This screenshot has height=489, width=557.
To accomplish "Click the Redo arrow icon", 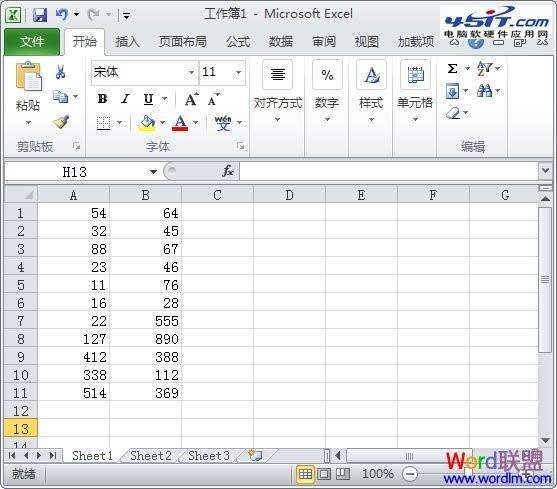I will 93,14.
